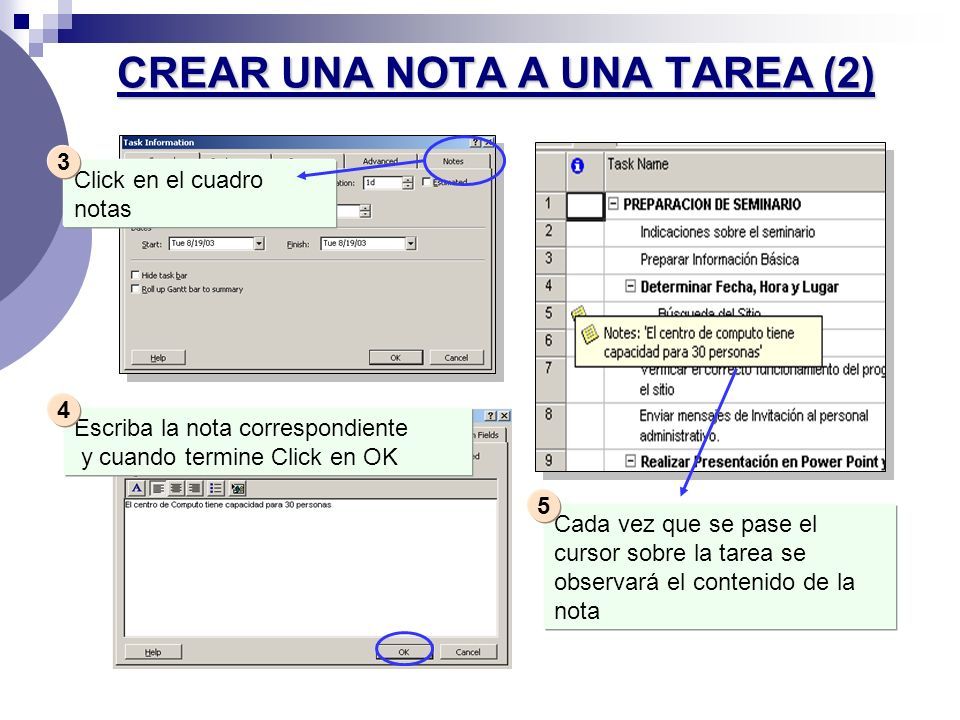Screen dimensions: 960x720
Task: Select task 'Indicaciones sobre el seminario'
Action: 727,232
